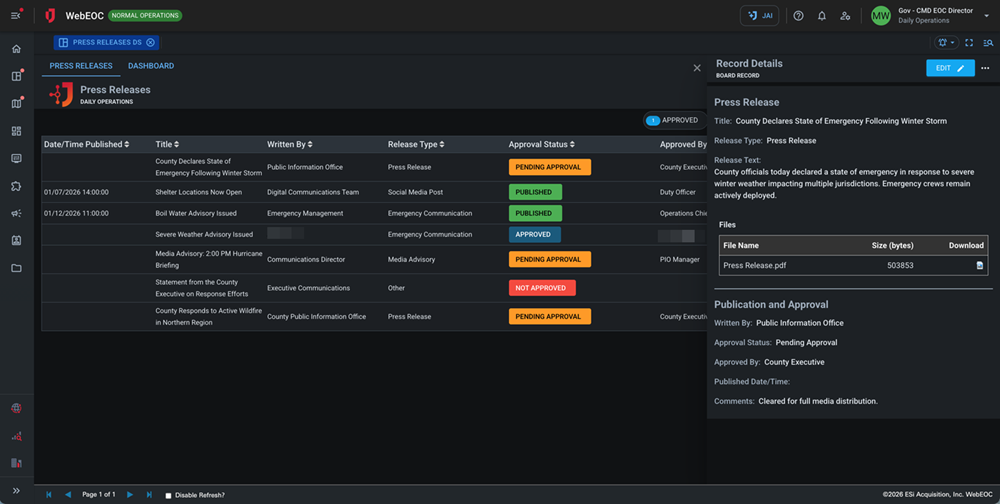Enter fullscreen with the expand icon

point(968,43)
